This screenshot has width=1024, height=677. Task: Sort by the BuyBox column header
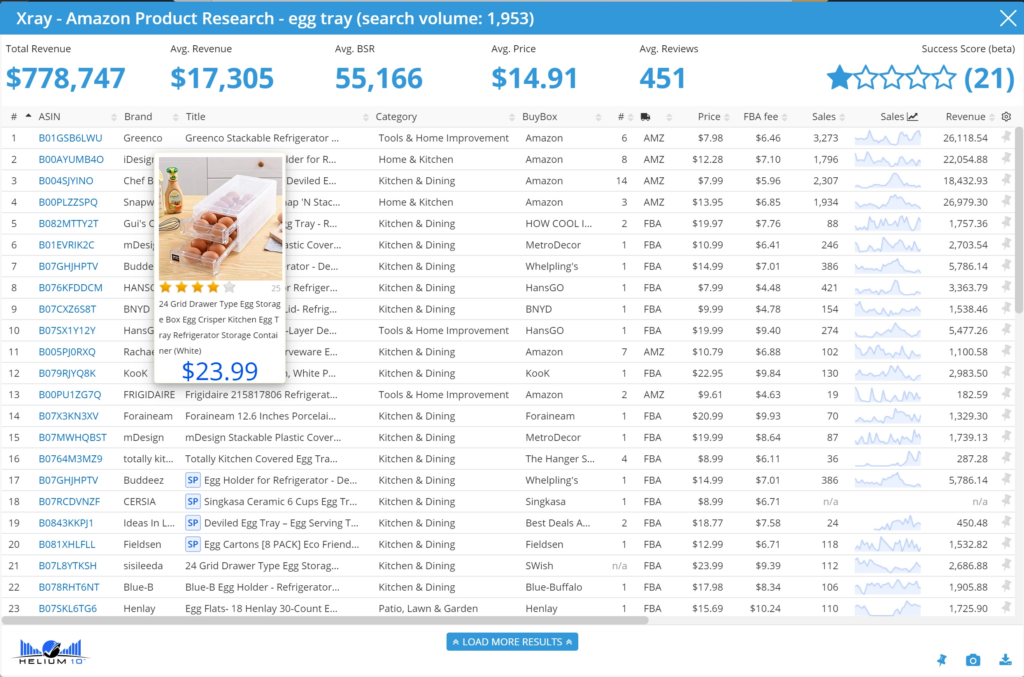[x=539, y=117]
